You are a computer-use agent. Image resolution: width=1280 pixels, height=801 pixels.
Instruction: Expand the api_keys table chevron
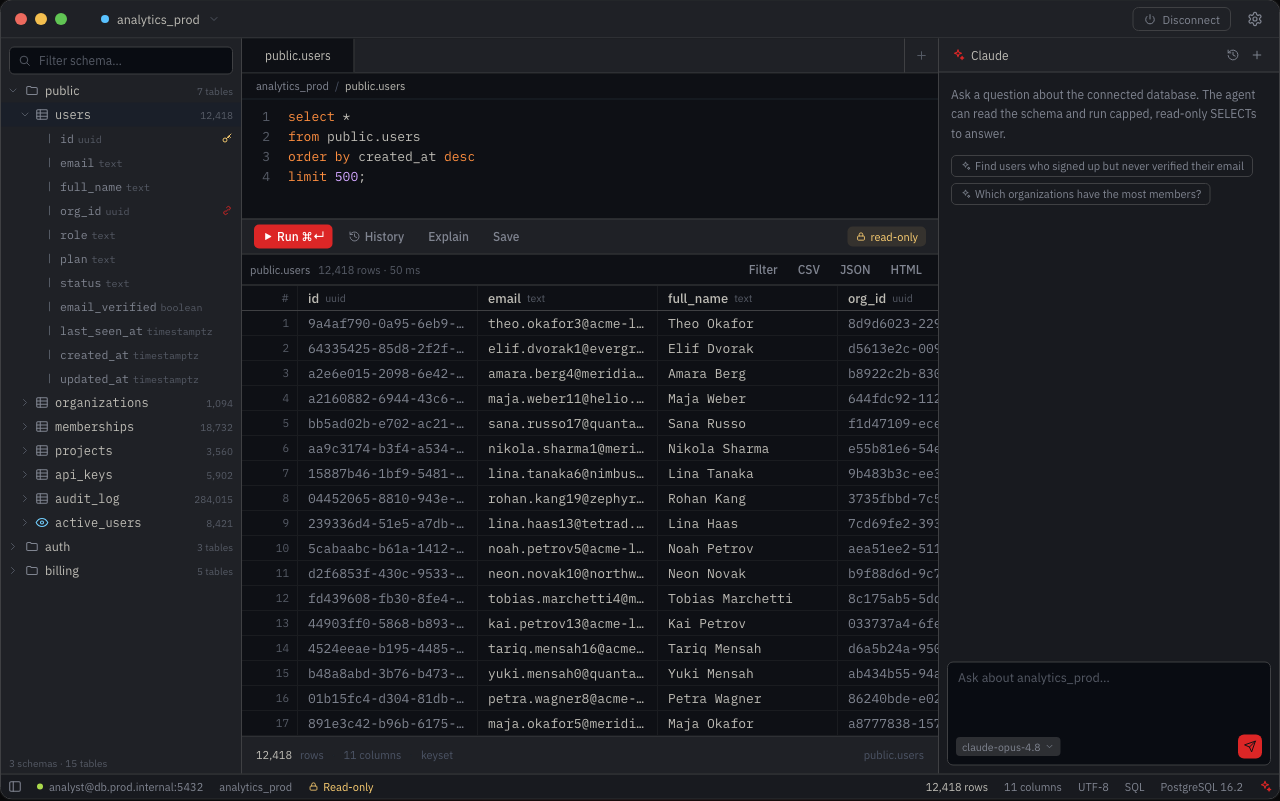click(x=25, y=475)
